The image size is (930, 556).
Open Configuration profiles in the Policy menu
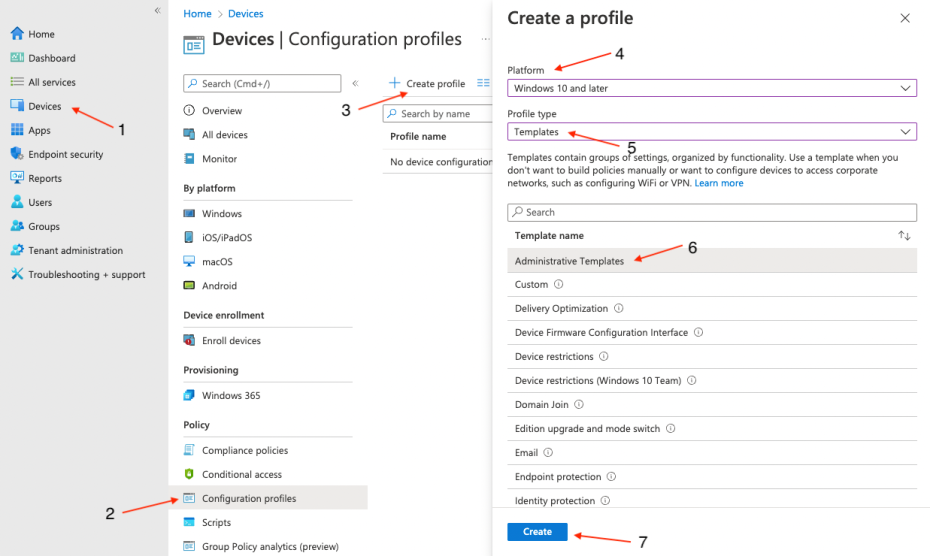click(249, 498)
